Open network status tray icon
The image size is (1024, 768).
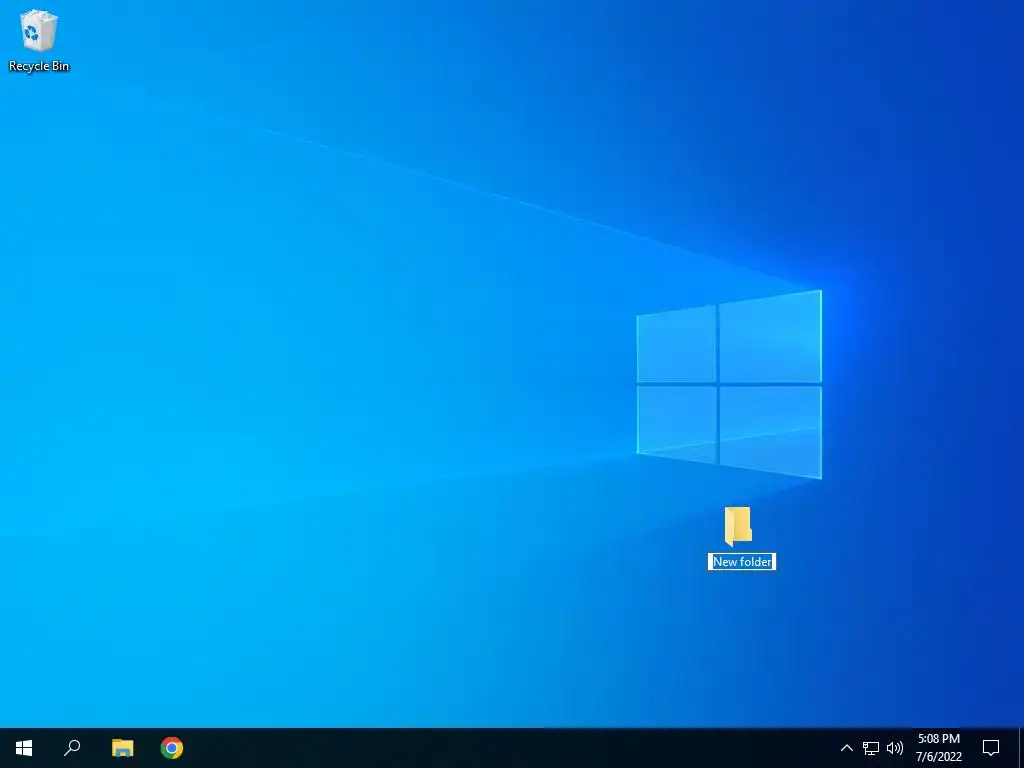click(871, 748)
